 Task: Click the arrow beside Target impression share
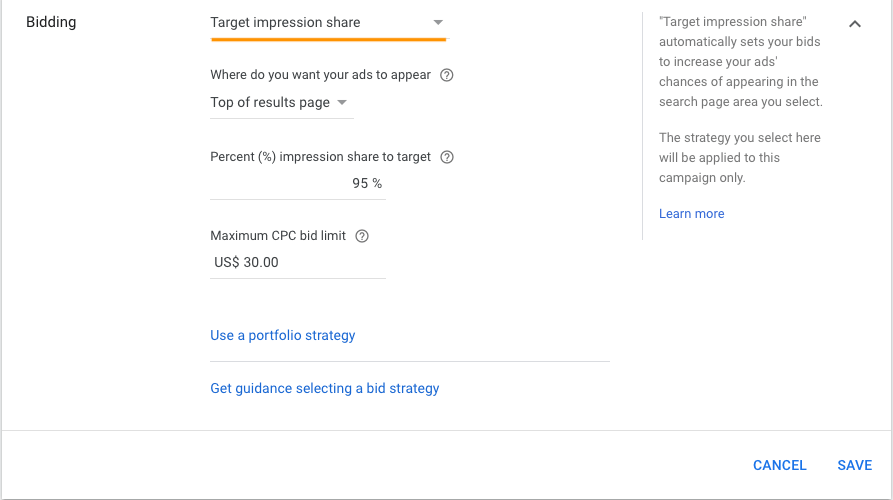click(438, 22)
